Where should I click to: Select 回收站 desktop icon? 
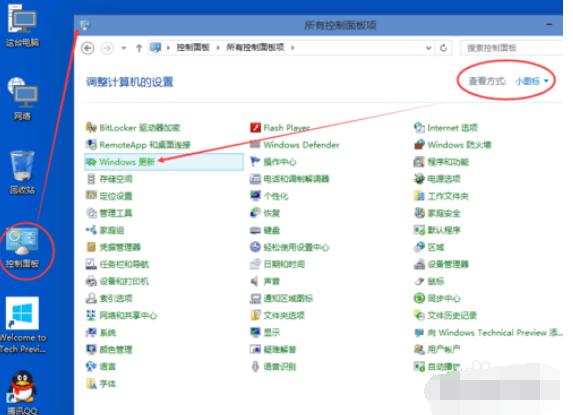tap(23, 172)
